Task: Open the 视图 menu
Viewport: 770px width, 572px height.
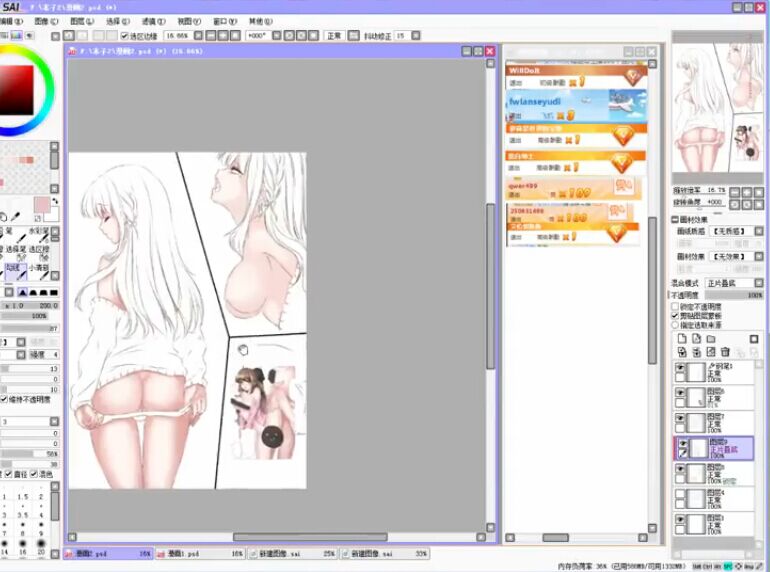Action: pos(189,21)
